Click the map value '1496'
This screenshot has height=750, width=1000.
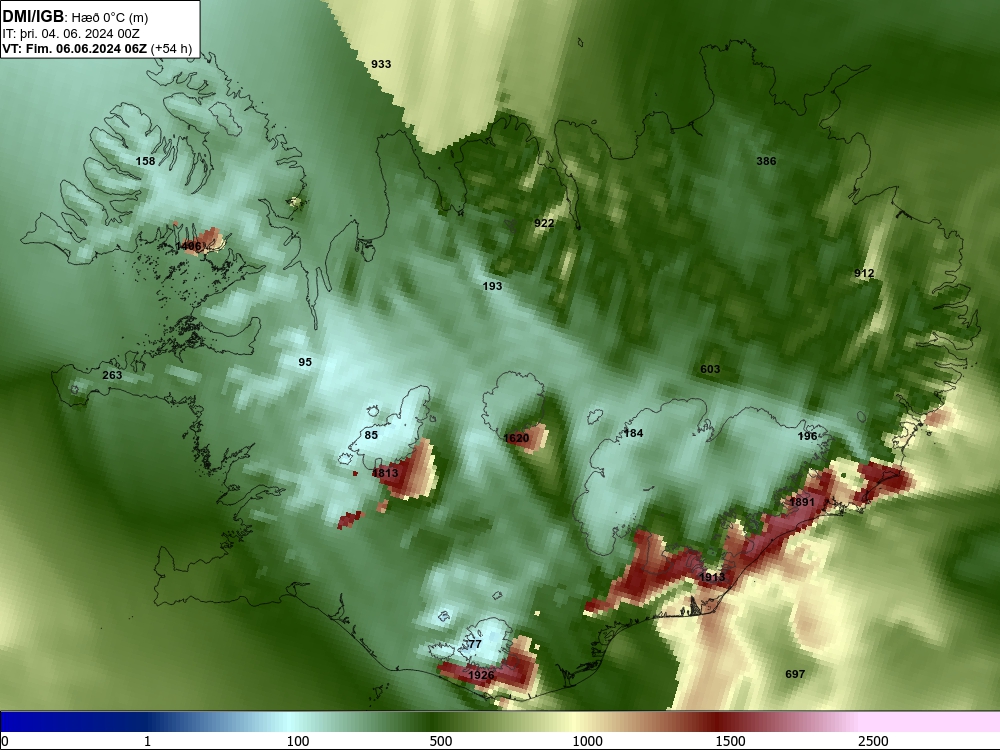[188, 246]
